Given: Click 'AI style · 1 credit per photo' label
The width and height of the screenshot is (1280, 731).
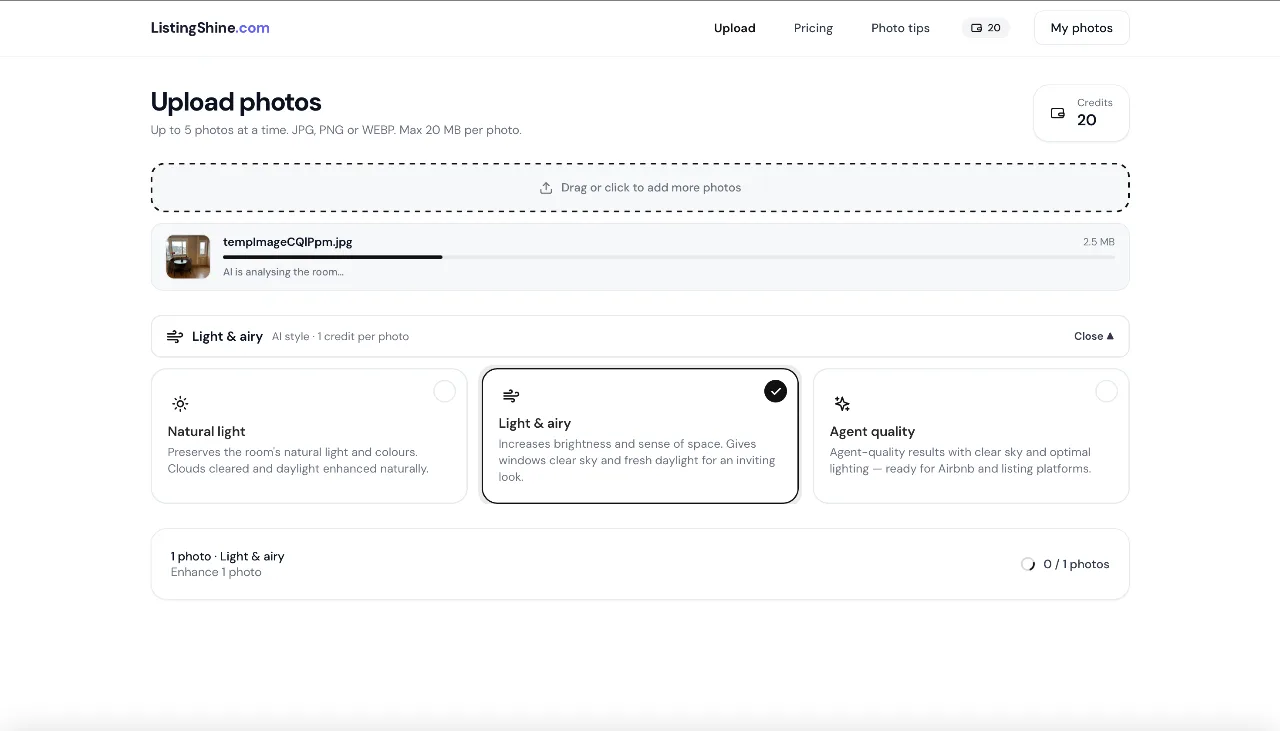Looking at the screenshot, I should [x=340, y=336].
